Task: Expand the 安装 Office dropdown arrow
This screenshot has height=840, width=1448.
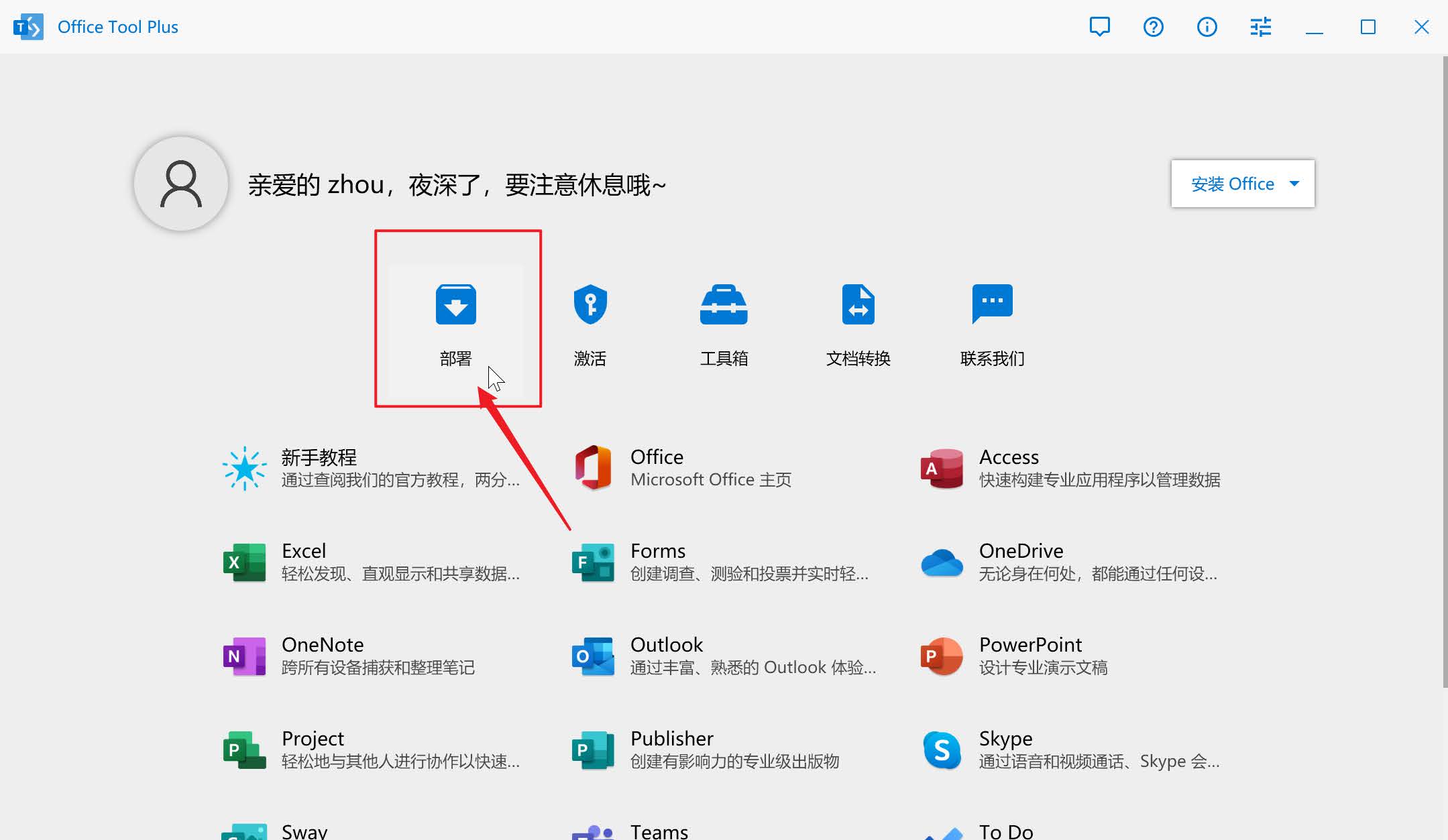Action: (x=1294, y=184)
